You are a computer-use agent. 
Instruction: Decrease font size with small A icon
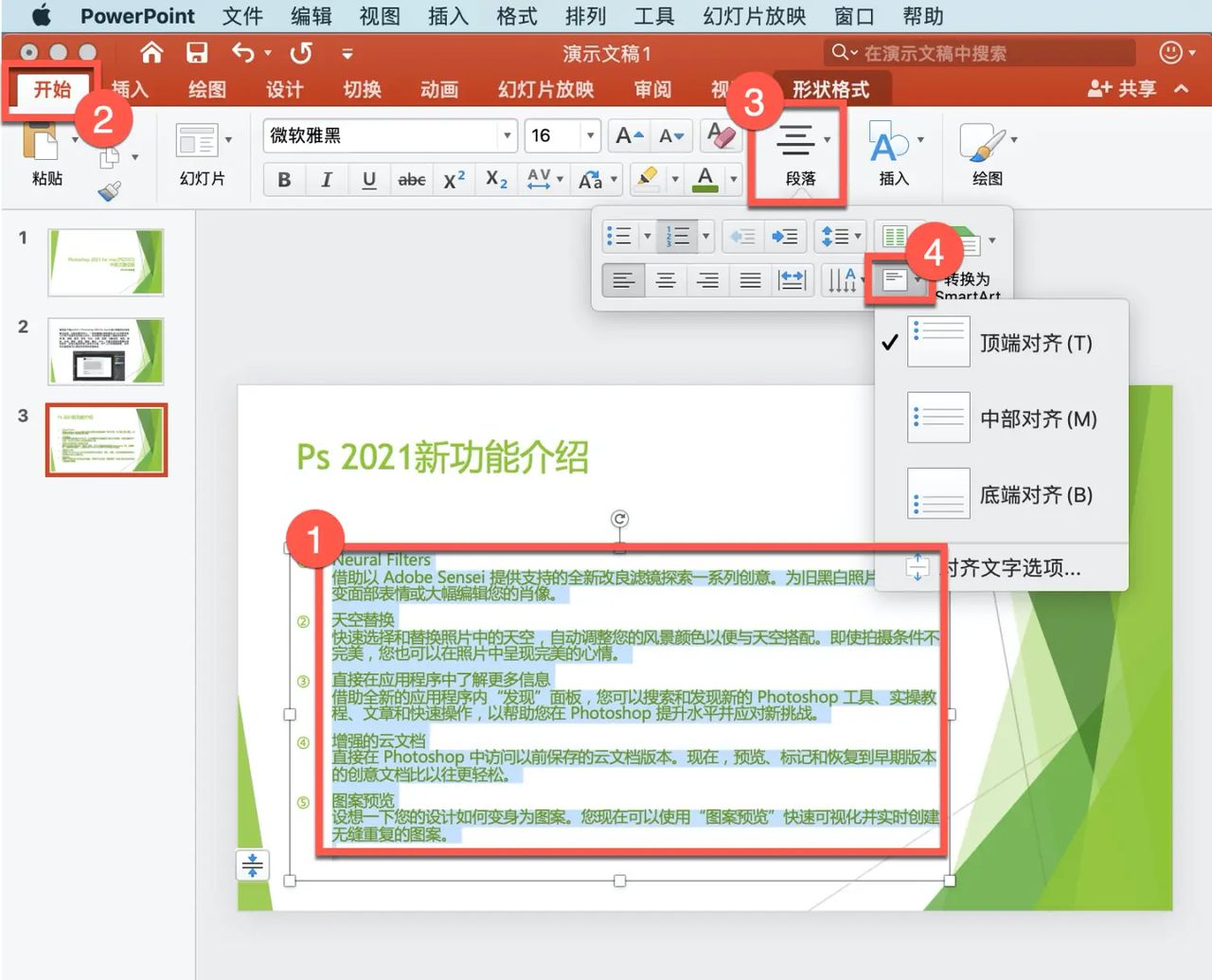pos(671,136)
